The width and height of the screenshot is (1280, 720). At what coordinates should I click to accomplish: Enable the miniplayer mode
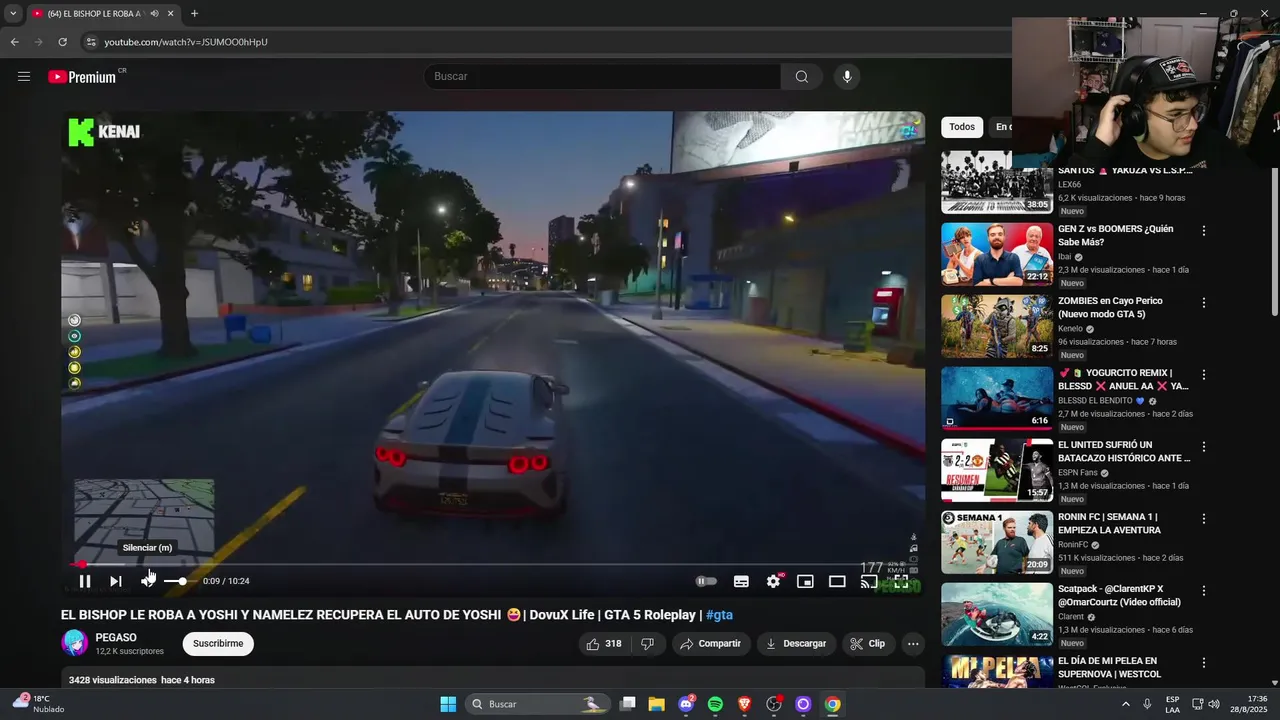[805, 581]
